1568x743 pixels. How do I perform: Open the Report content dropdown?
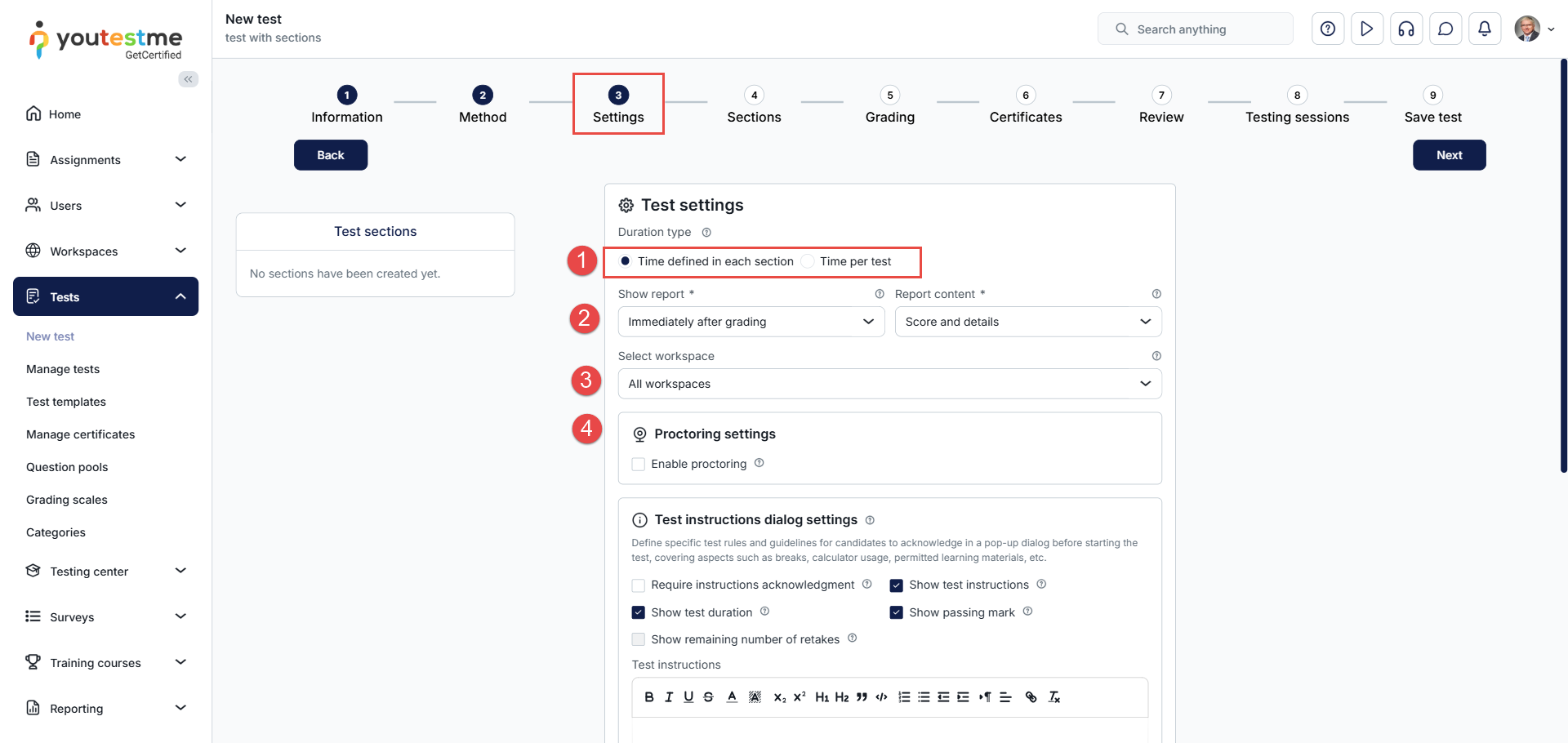[1027, 322]
